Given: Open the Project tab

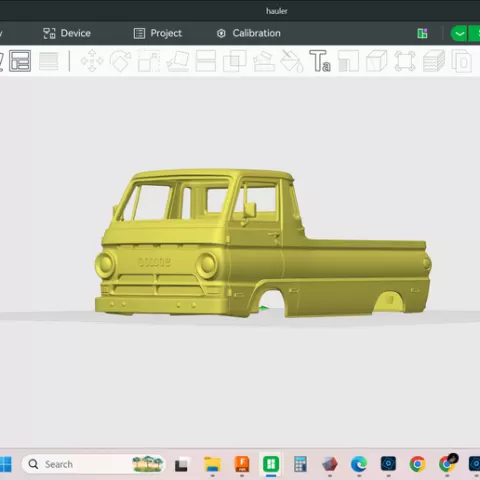Looking at the screenshot, I should [158, 33].
